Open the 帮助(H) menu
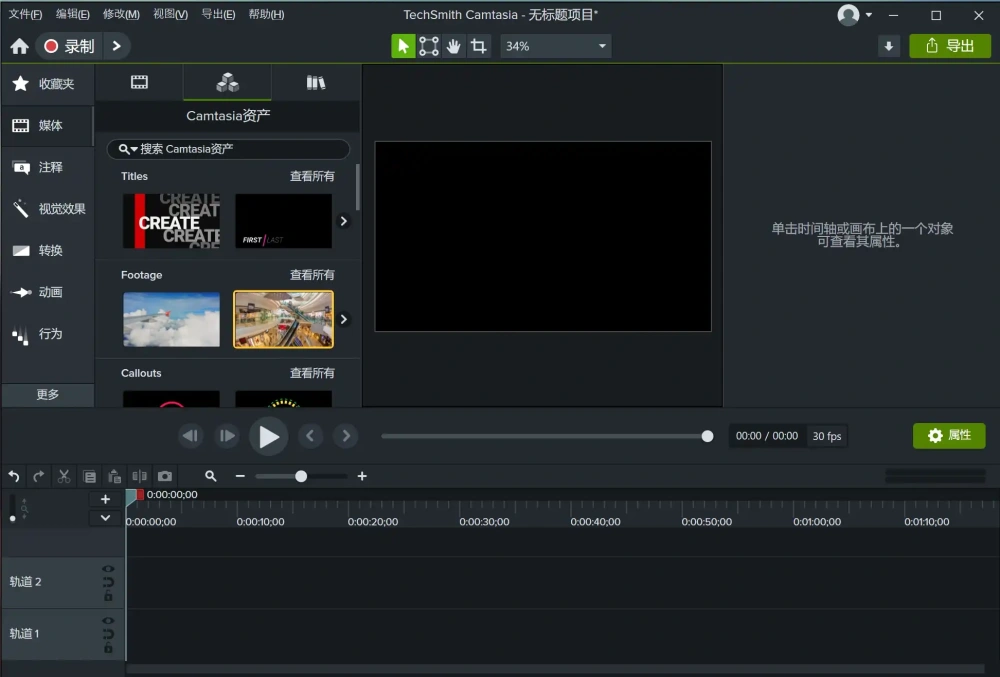Screen dimensions: 1000x677 [266, 14]
